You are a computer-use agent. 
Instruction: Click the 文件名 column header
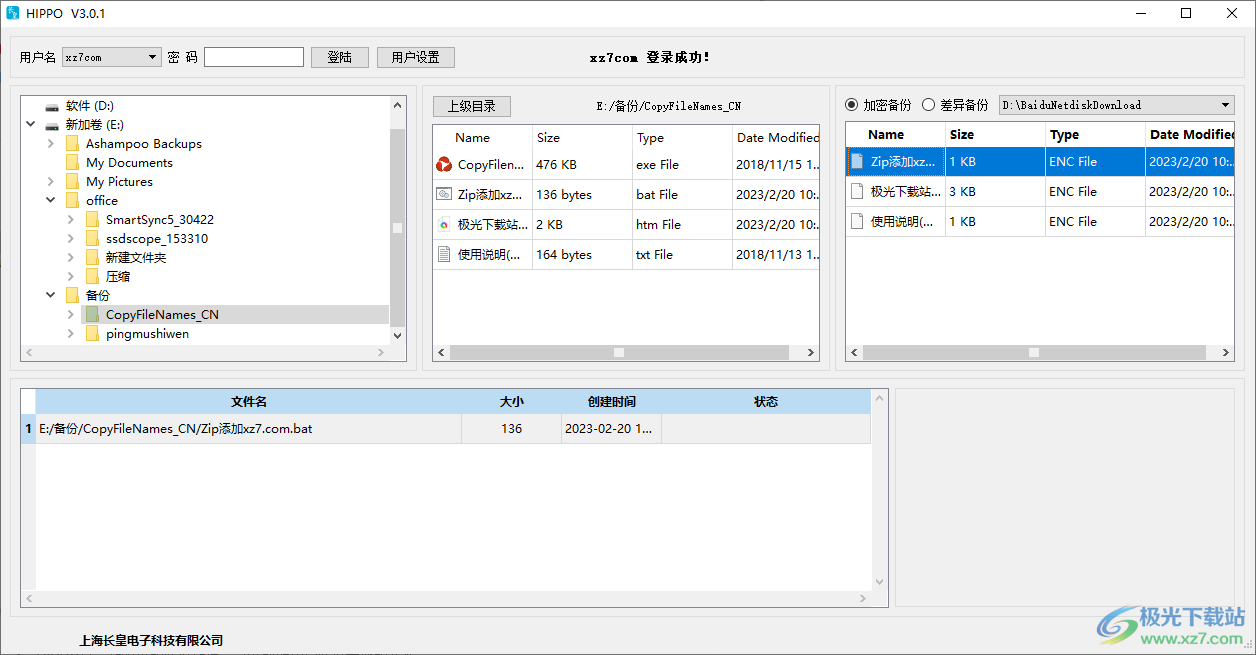249,402
